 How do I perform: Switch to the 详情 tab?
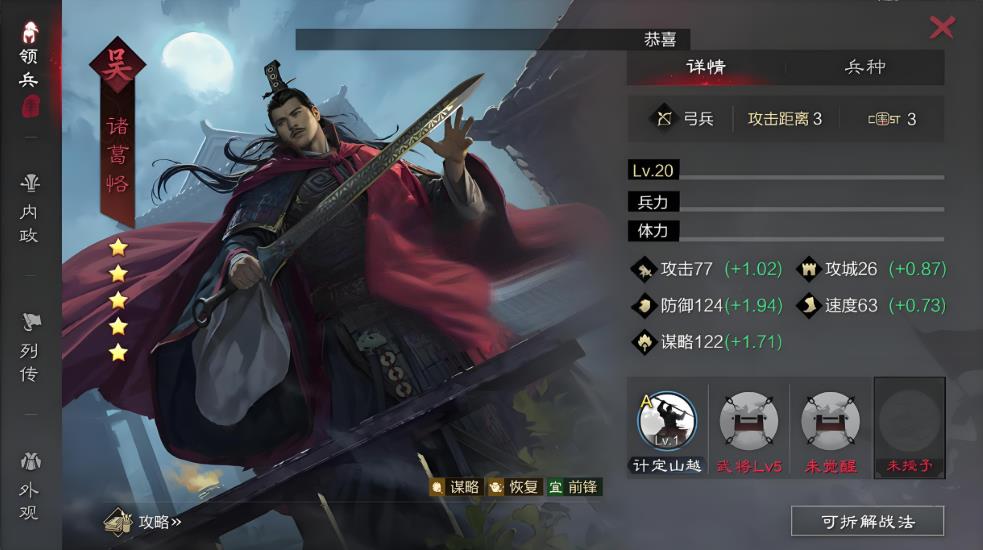pos(706,67)
